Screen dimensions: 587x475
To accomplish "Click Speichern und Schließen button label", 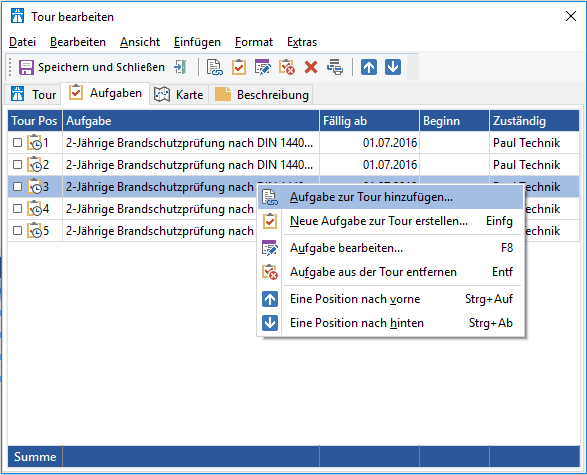I will click(x=101, y=67).
